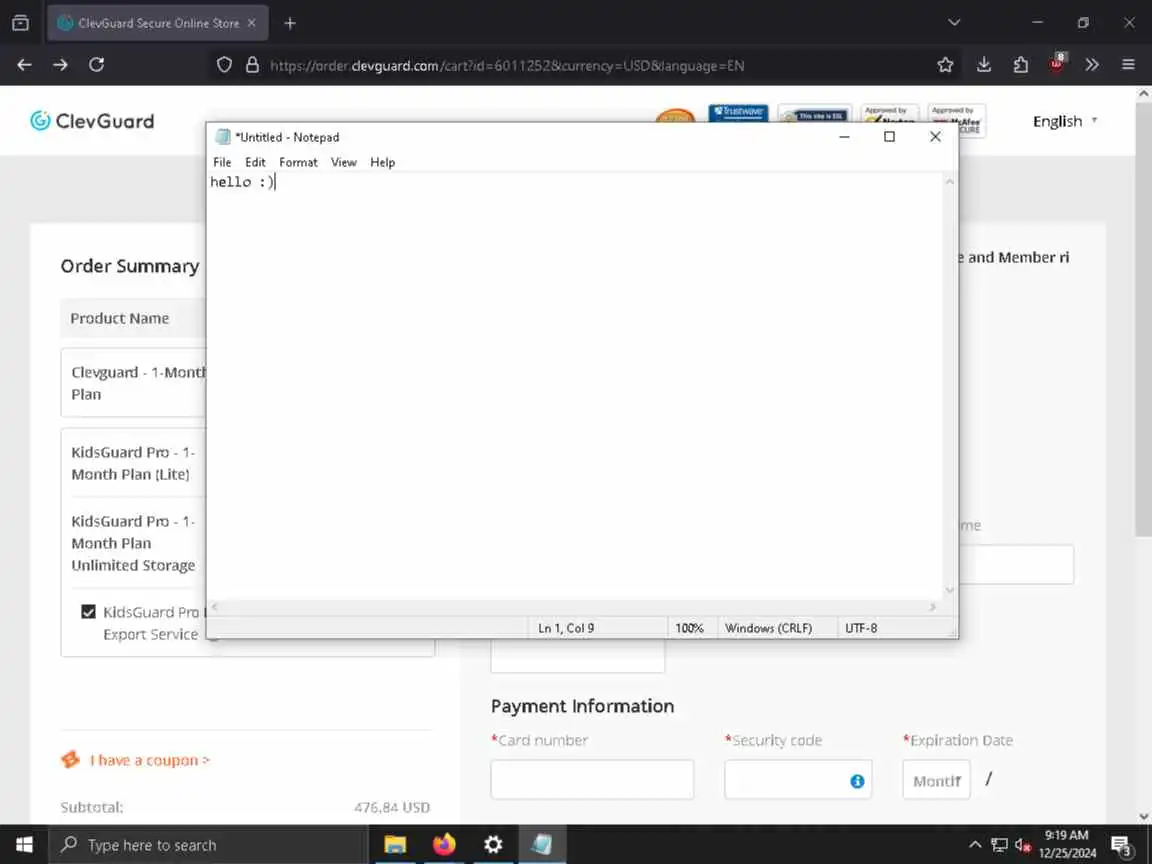Open Firefox from the taskbar

(444, 845)
